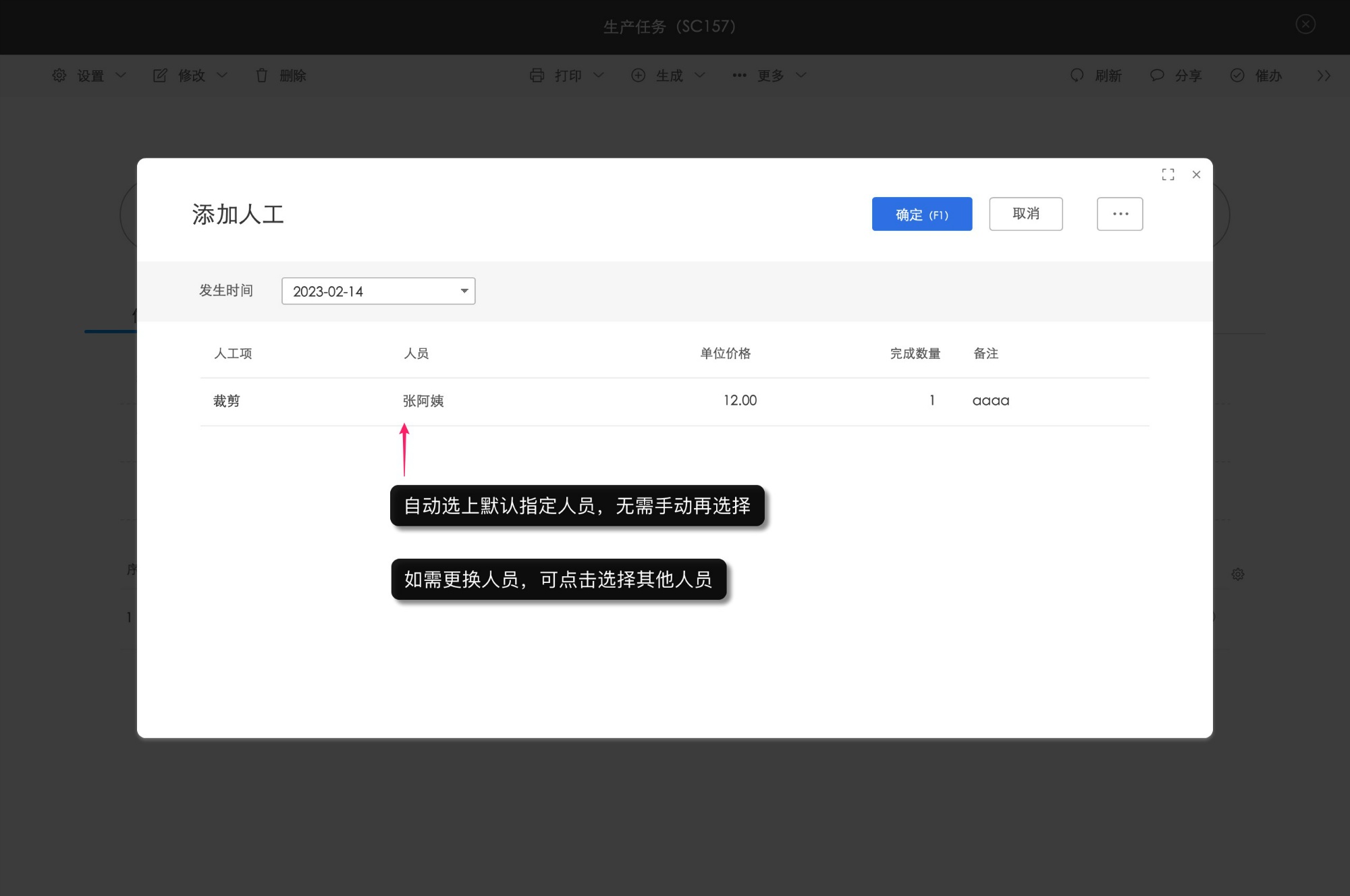This screenshot has height=896, width=1350.
Task: Expand the dialog to fullscreen
Action: 1168,175
